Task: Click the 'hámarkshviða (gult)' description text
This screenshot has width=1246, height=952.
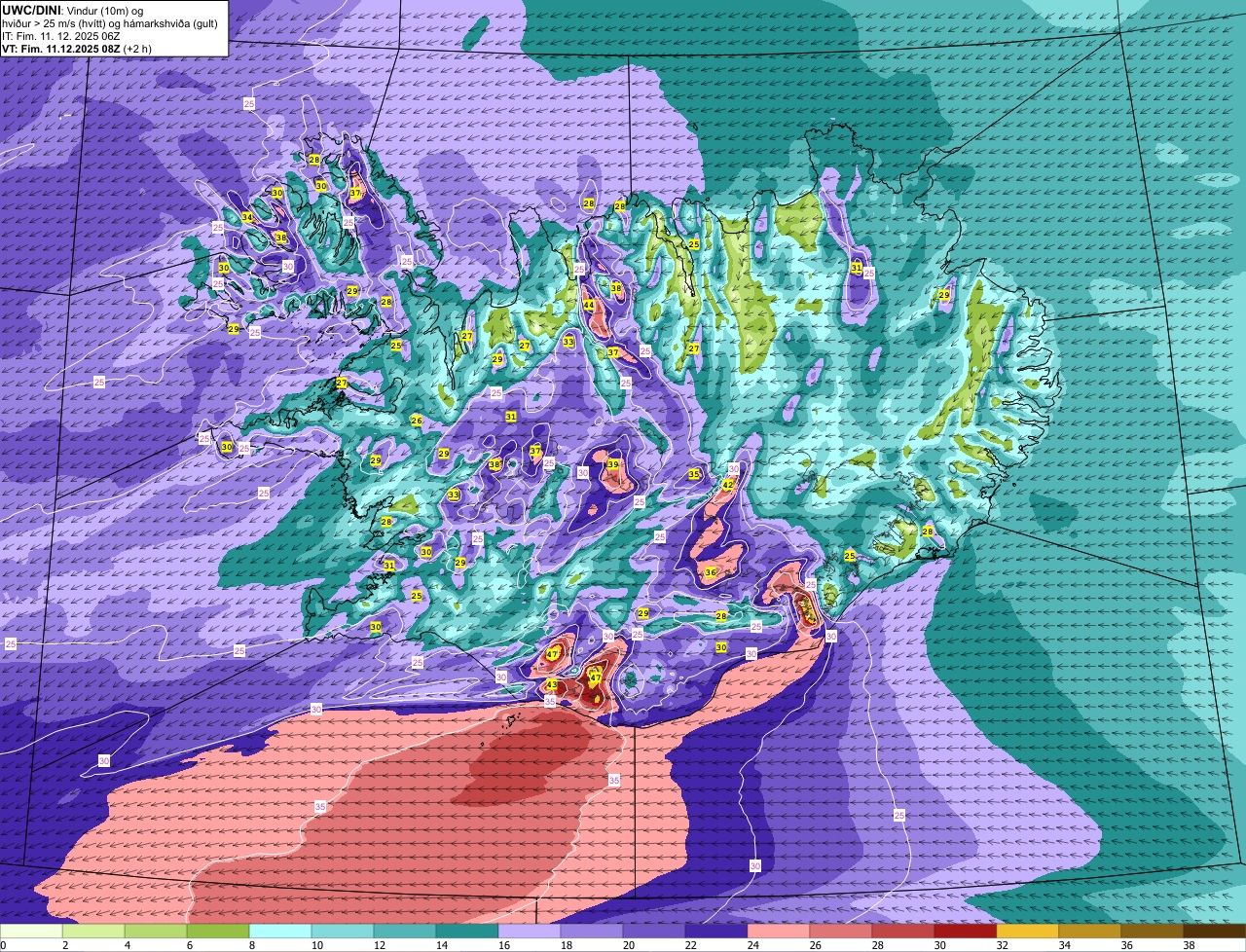Action: (x=167, y=22)
